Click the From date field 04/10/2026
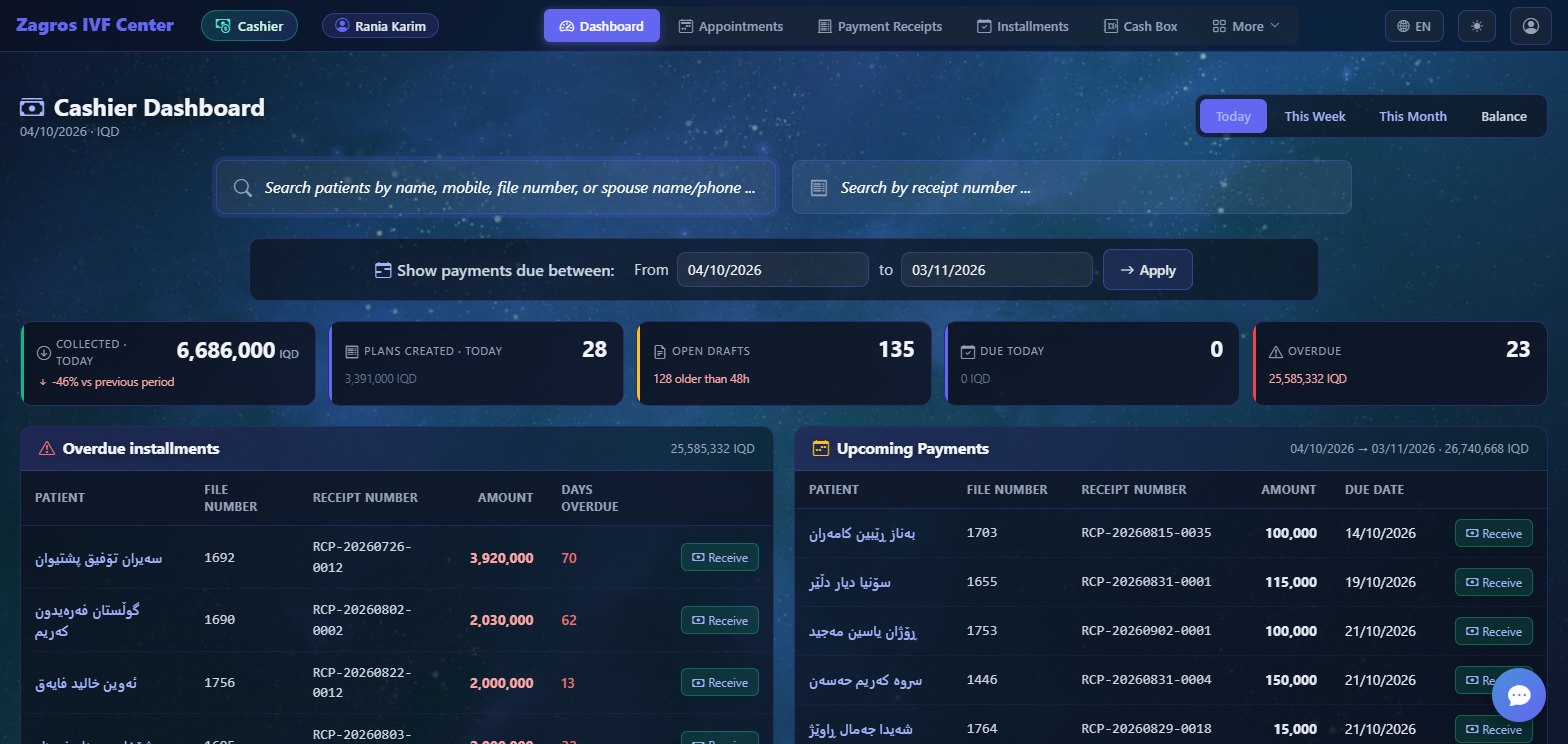The width and height of the screenshot is (1568, 744). pyautogui.click(x=773, y=270)
